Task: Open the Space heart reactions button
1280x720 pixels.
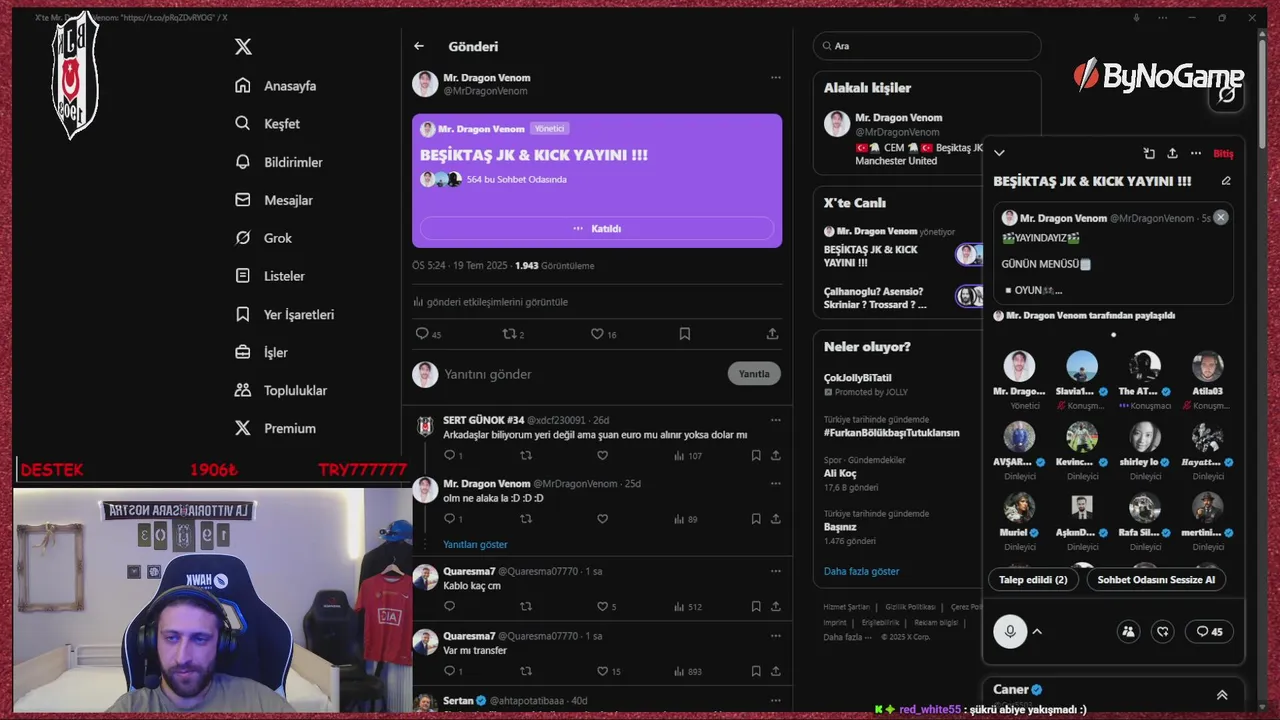Action: tap(1162, 631)
